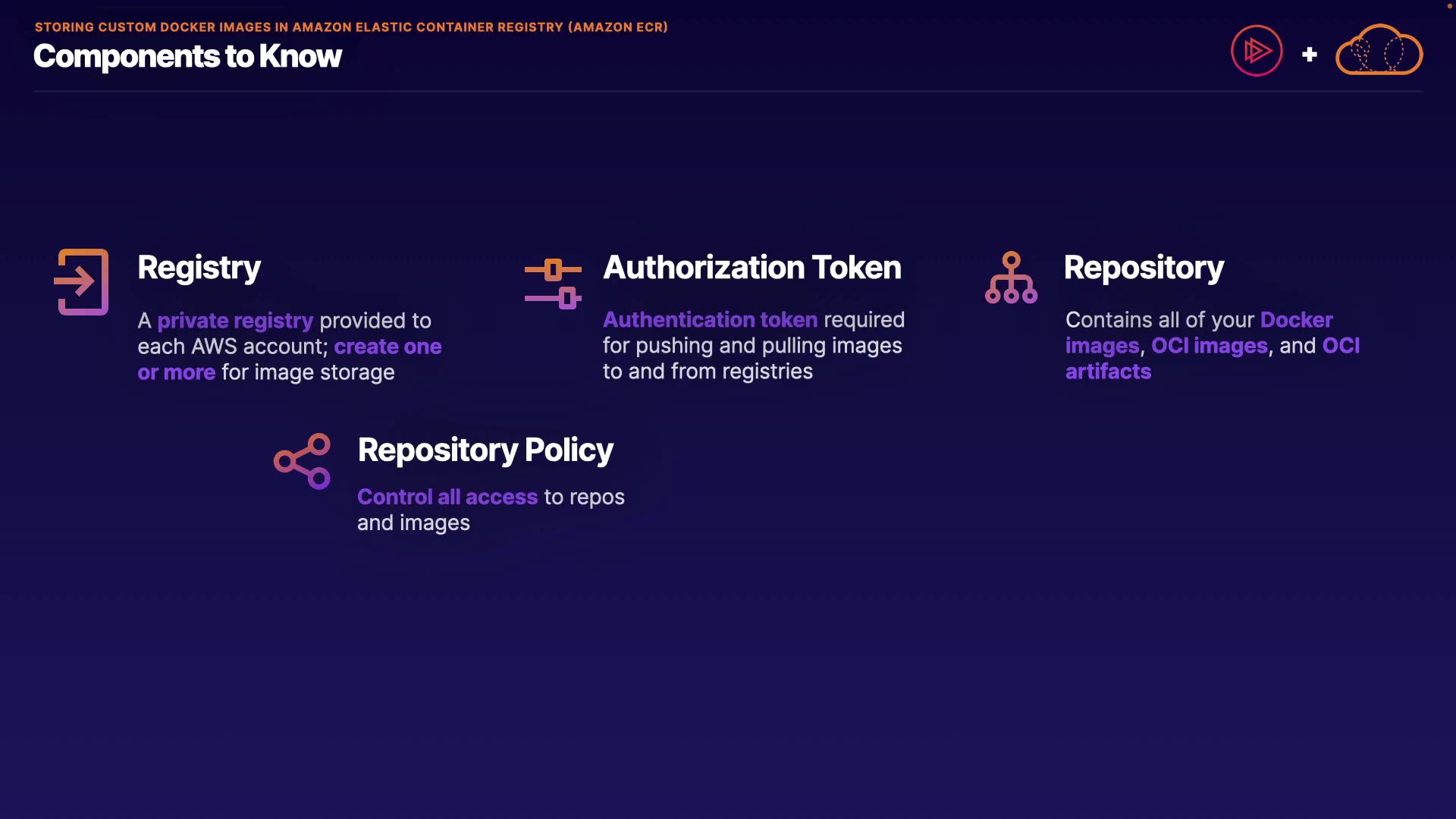Click the orange course title header text

click(351, 27)
